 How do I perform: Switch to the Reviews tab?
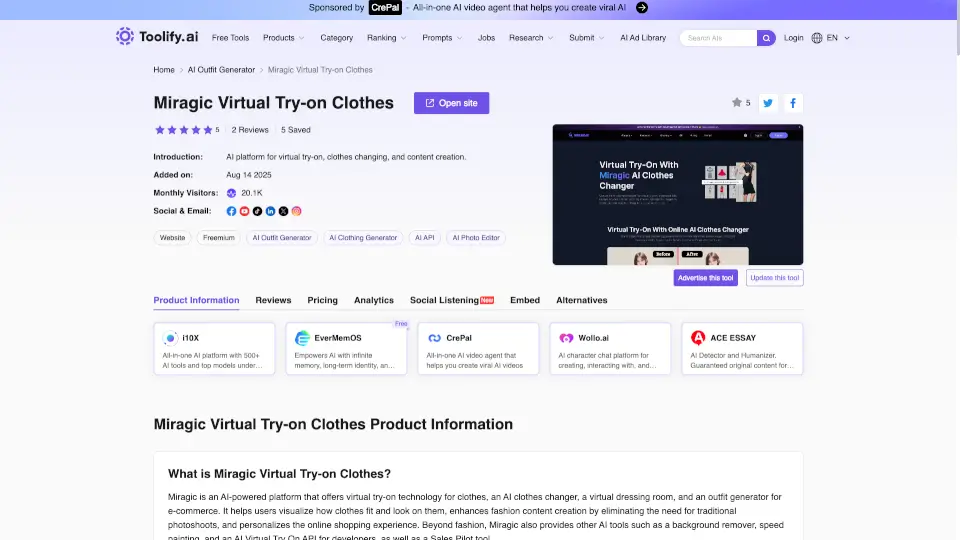273,300
